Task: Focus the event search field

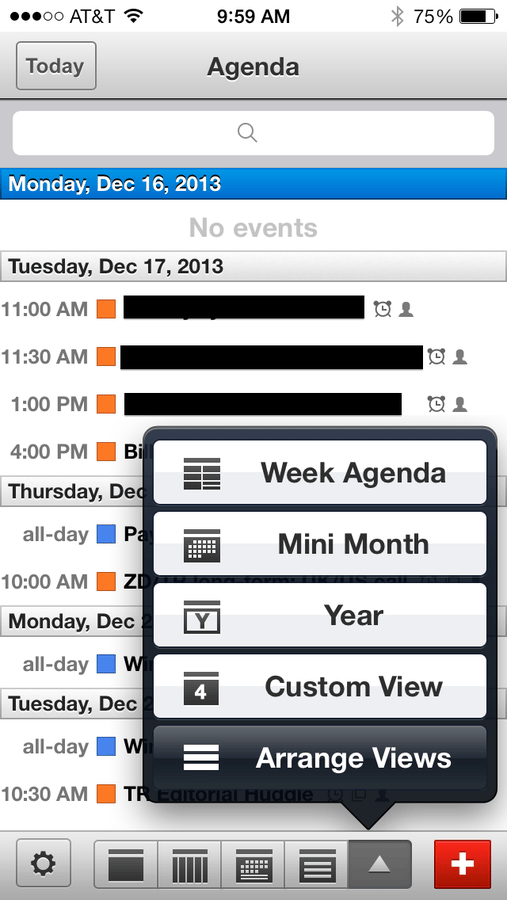Action: point(253,133)
